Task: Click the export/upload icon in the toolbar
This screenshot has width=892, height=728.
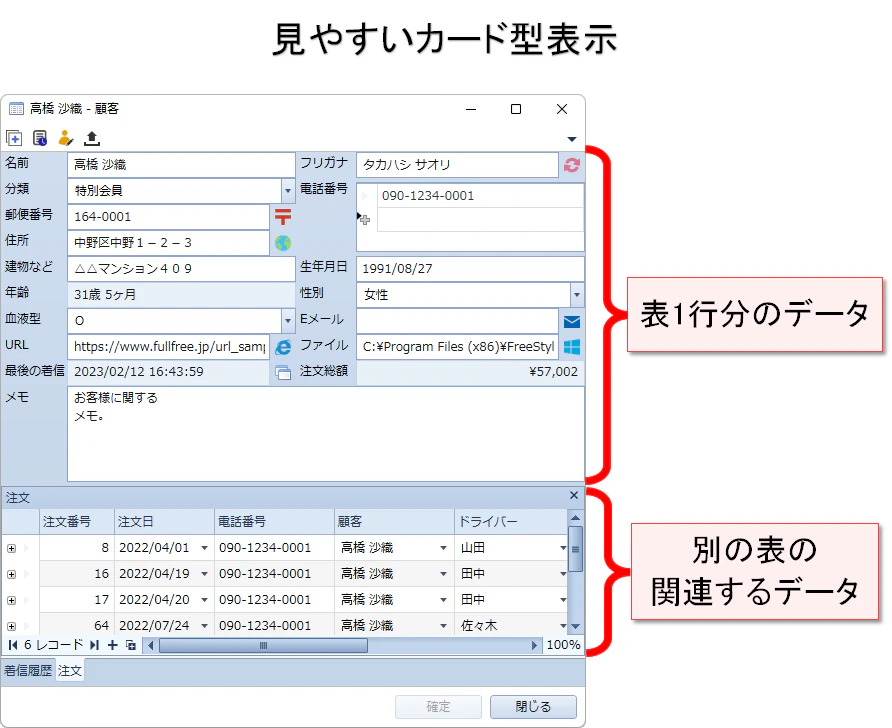Action: [x=91, y=138]
